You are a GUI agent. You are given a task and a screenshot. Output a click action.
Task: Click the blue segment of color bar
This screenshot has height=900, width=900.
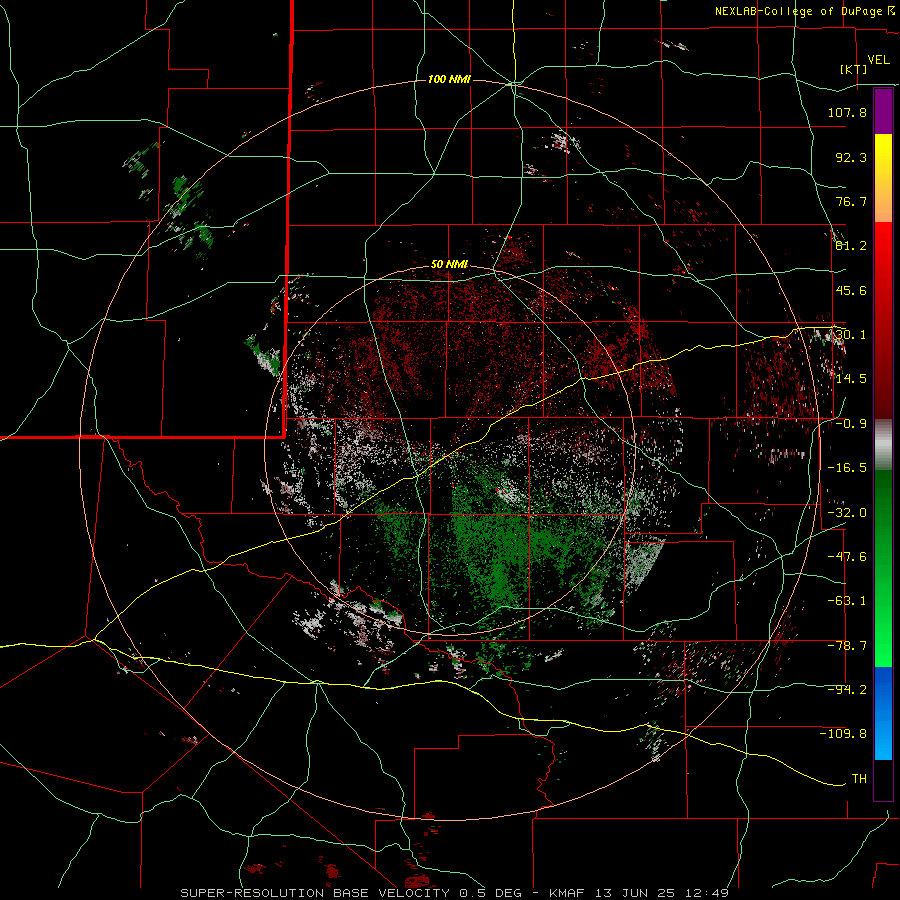point(883,713)
